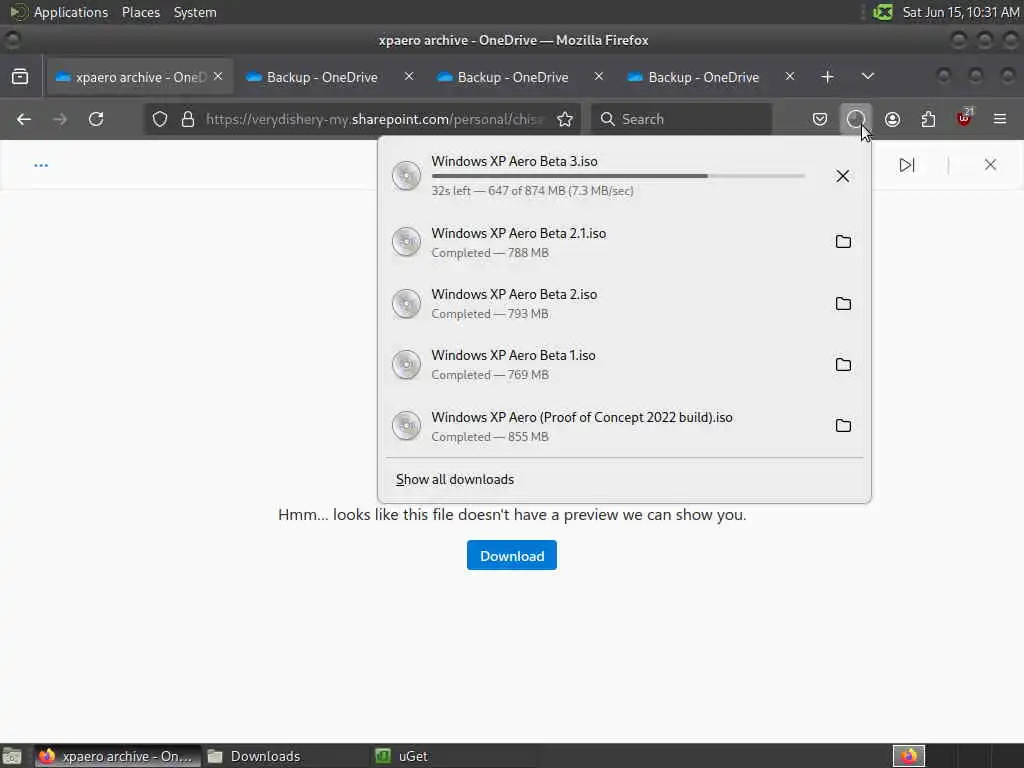The height and width of the screenshot is (768, 1024).
Task: Click the green network tray icon
Action: [x=883, y=12]
